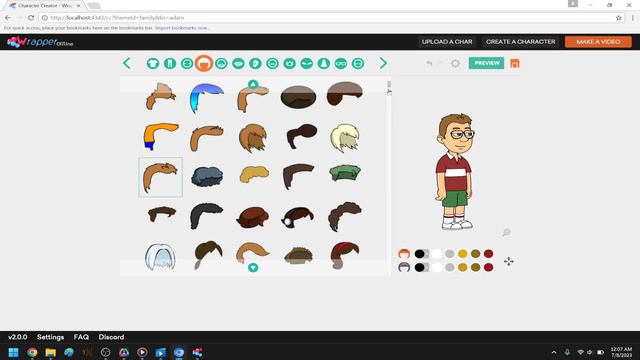The height and width of the screenshot is (360, 640).
Task: Click the redo arrow
Action: click(440, 63)
